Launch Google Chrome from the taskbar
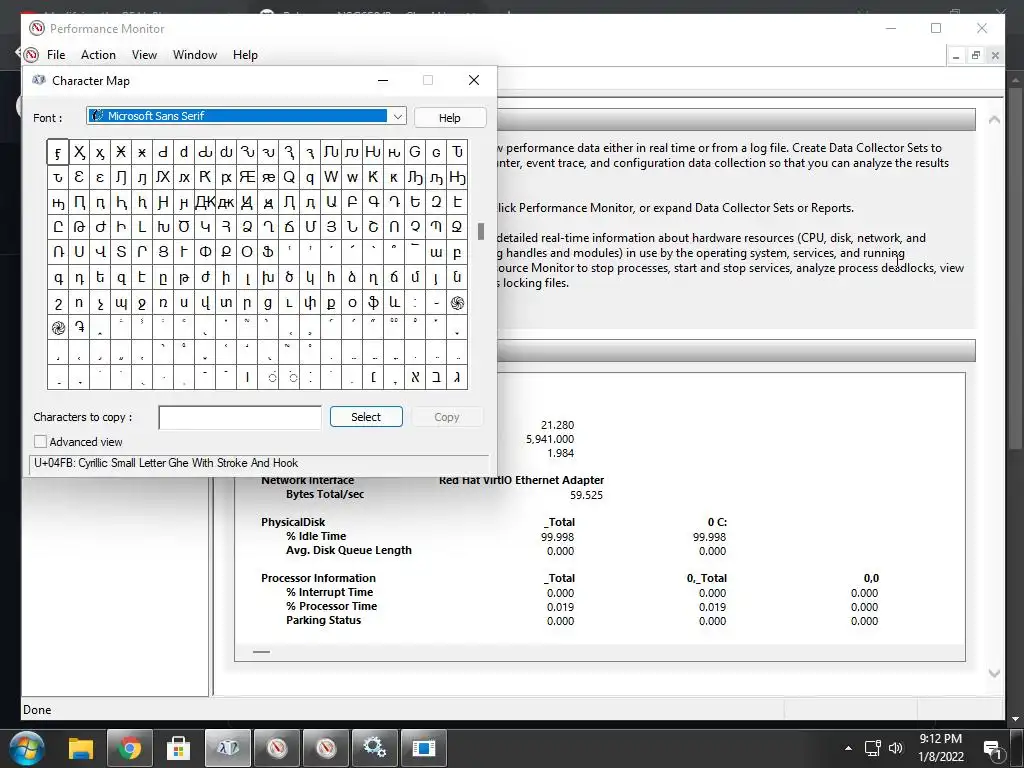Screen dimensions: 1024x768 click(x=129, y=748)
